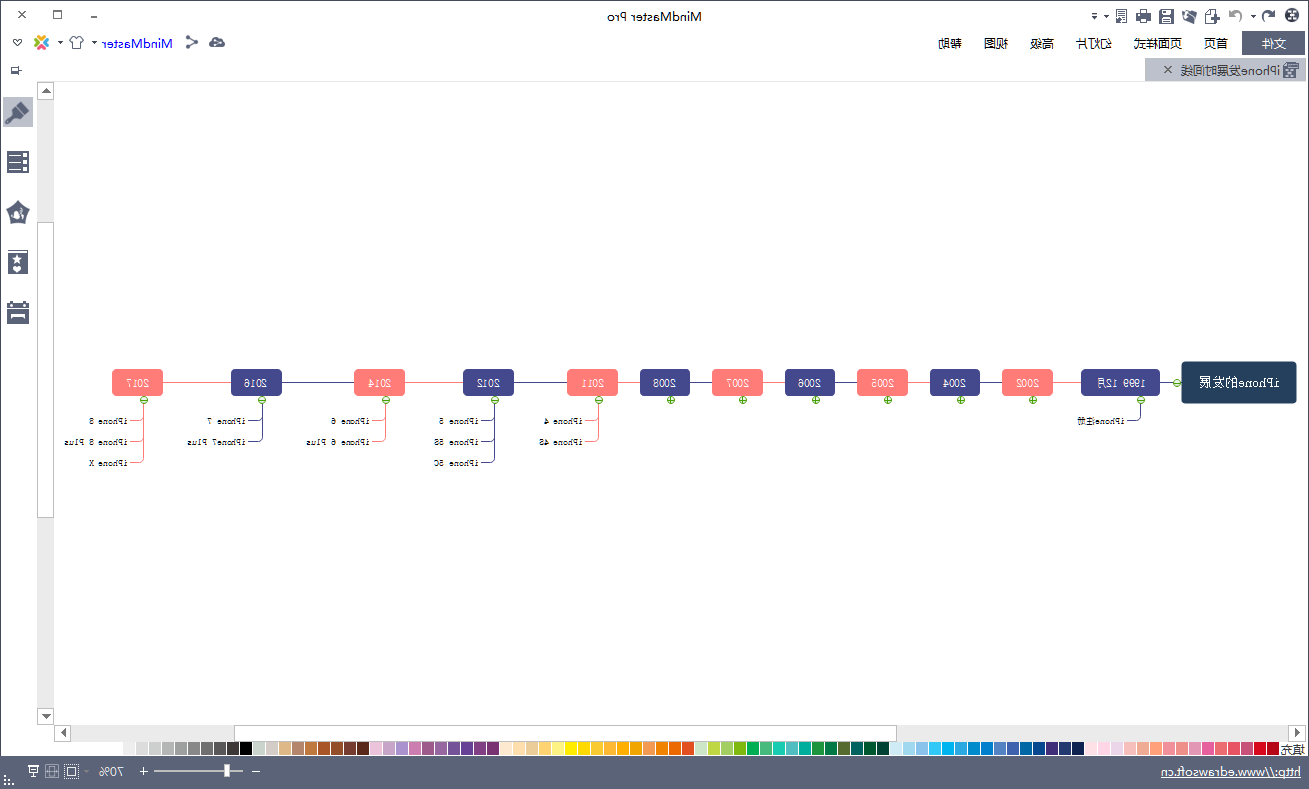Expand the plus under the 2004 node
This screenshot has height=789, width=1309.
pos(961,400)
